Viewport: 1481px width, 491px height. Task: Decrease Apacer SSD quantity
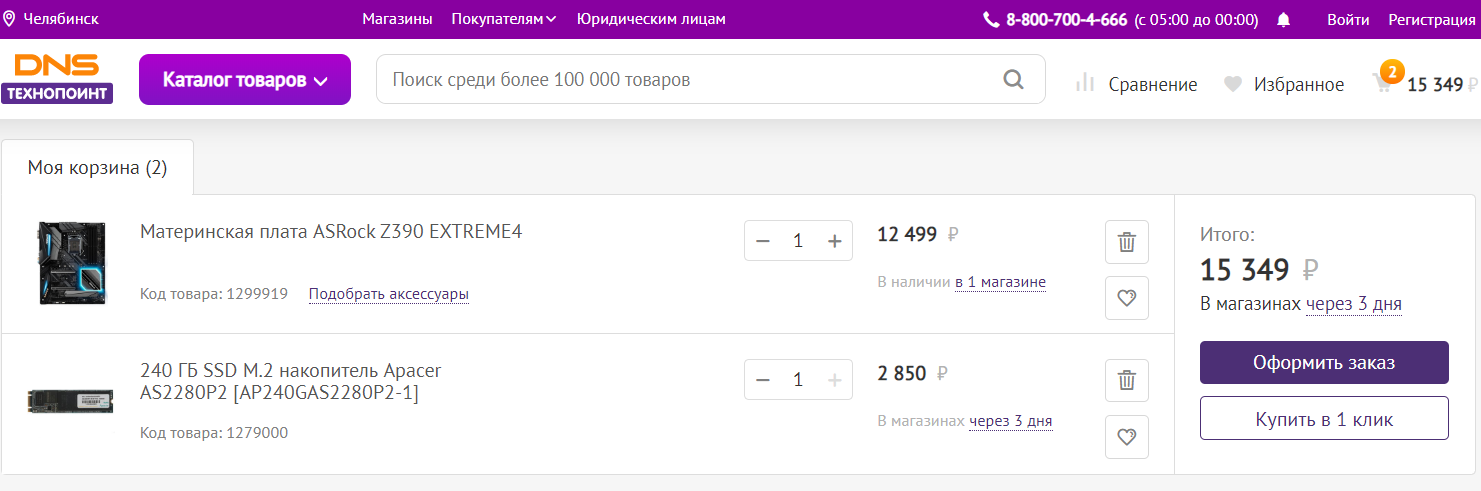click(763, 380)
